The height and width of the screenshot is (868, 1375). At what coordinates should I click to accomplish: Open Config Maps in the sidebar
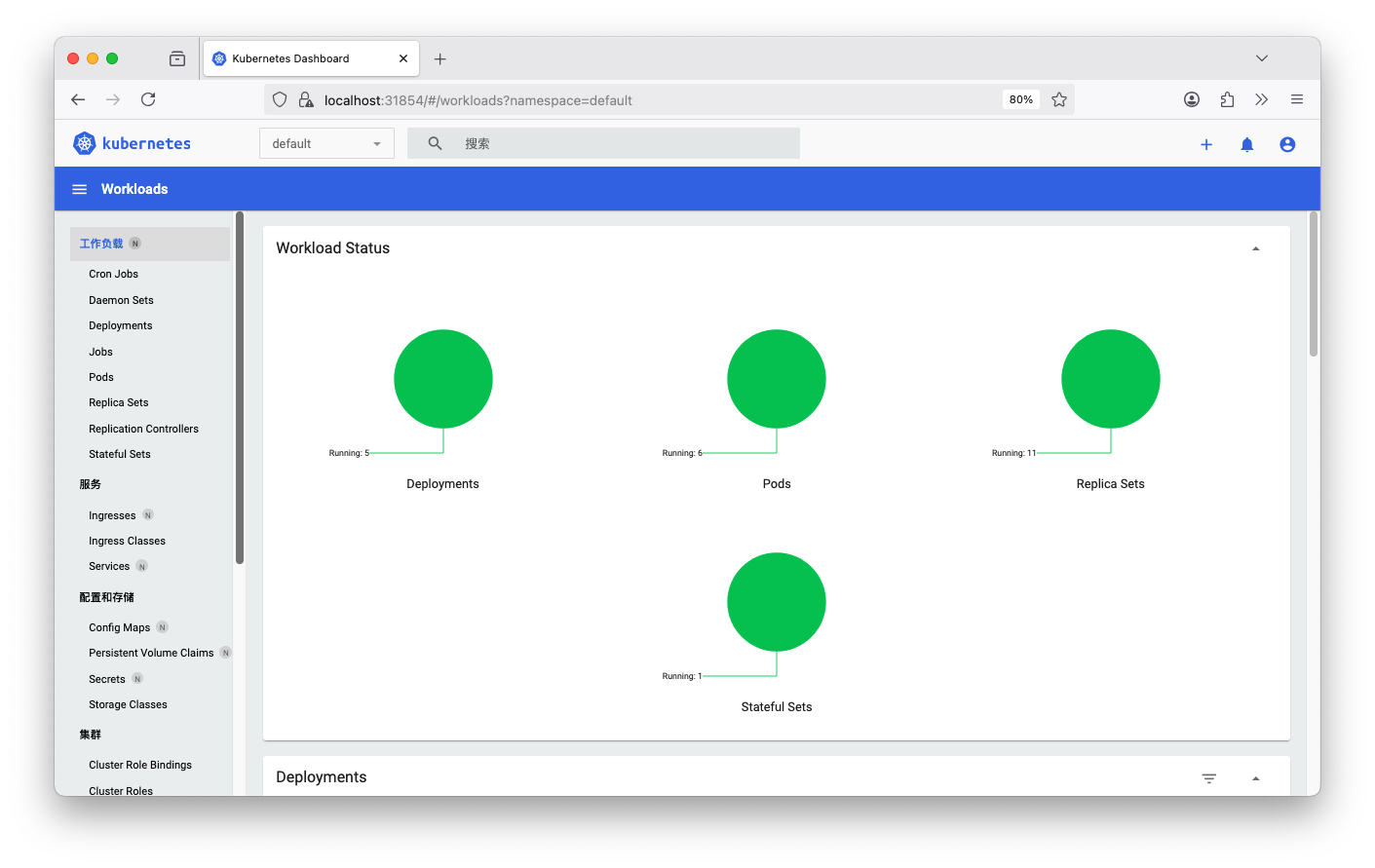coord(119,627)
